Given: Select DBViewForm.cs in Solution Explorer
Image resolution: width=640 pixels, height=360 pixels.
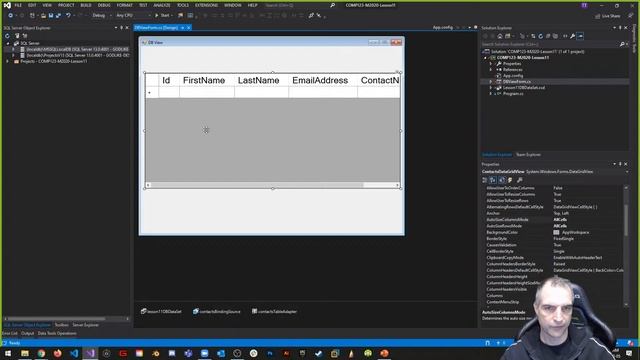Looking at the screenshot, I should 516,82.
